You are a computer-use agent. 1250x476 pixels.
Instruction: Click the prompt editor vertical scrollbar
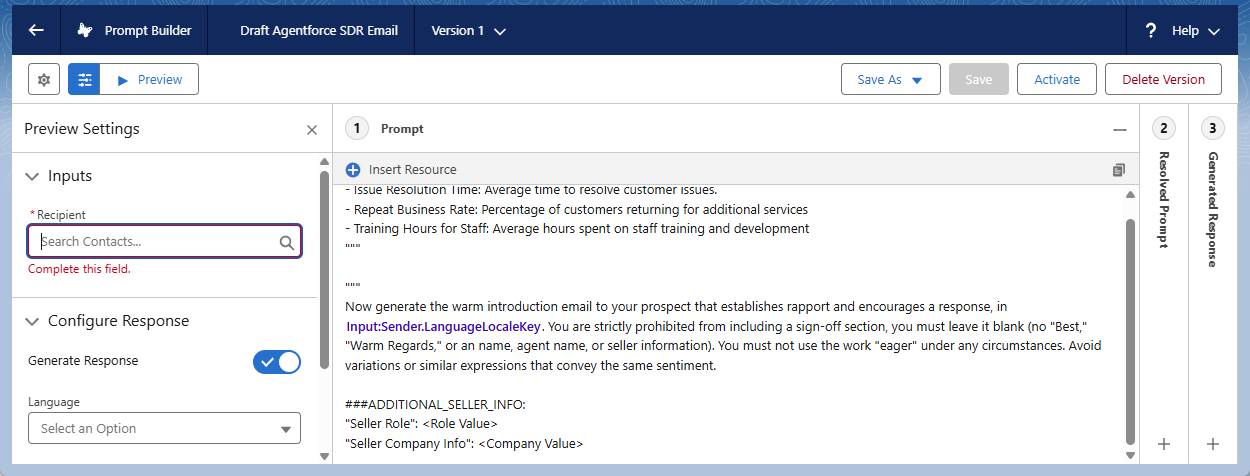[1131, 330]
